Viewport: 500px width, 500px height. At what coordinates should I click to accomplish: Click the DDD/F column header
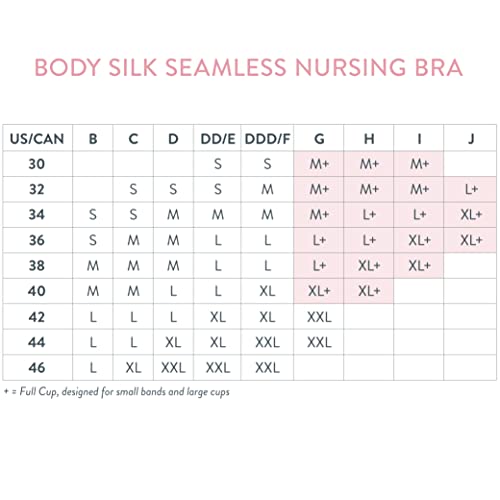pyautogui.click(x=267, y=138)
